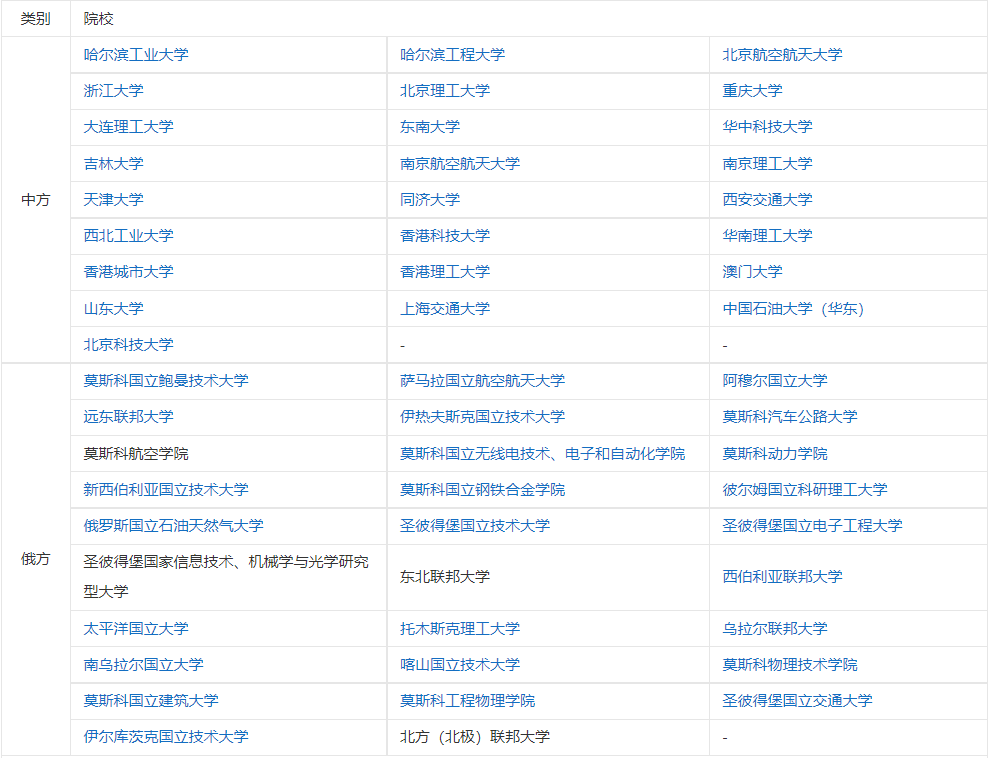The image size is (991, 758).
Task: Click 俄罗斯国立石油天然气大学 link
Action: tap(174, 525)
